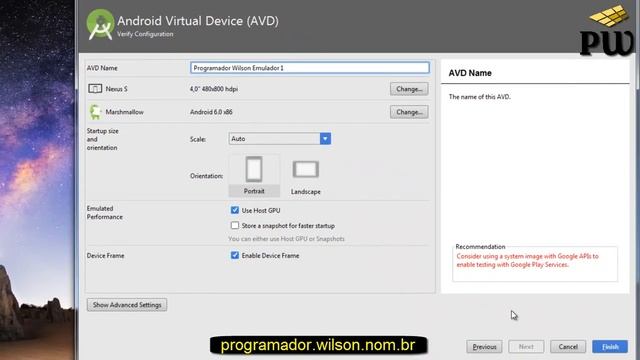Open Show Advanced Settings
The width and height of the screenshot is (640, 360).
coord(127,305)
